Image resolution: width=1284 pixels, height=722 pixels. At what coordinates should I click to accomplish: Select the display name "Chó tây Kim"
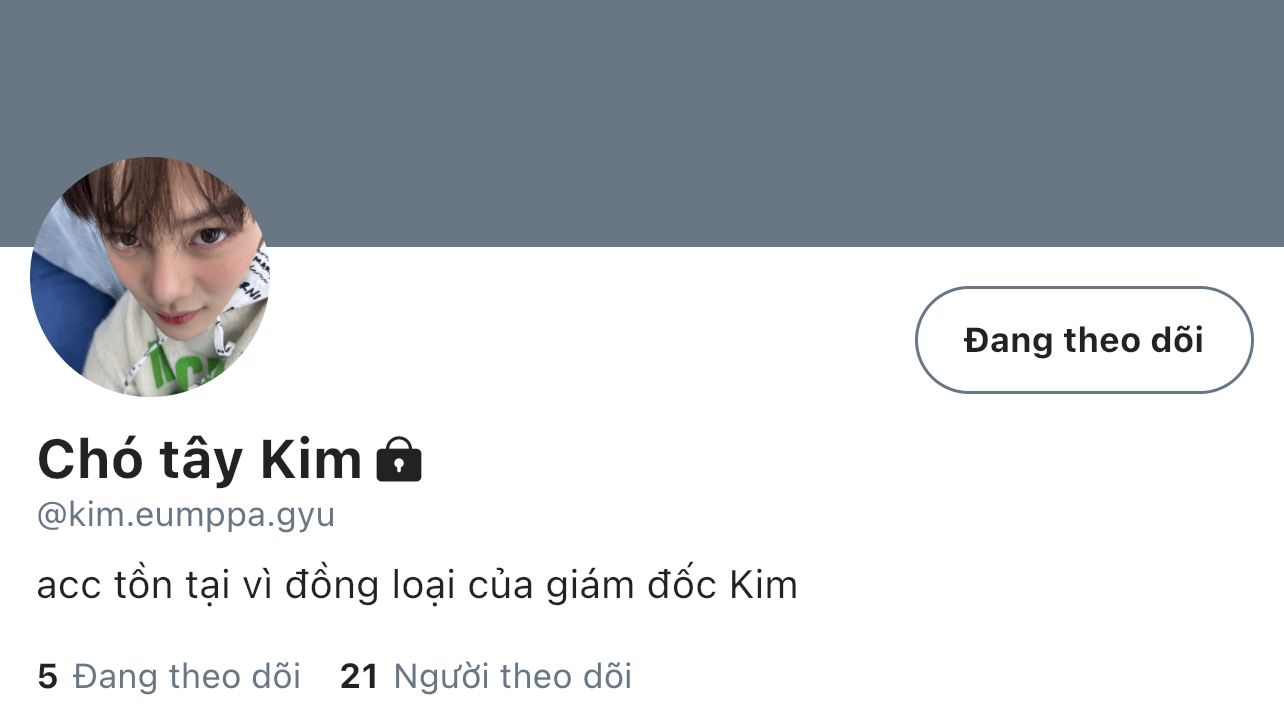(x=199, y=460)
